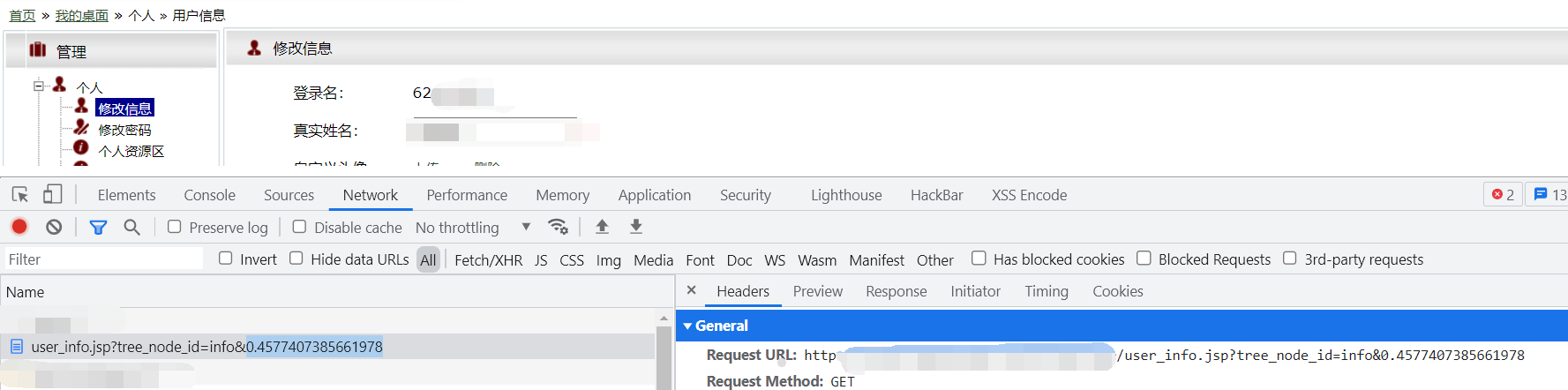Select the Network tab
The width and height of the screenshot is (1568, 390).
click(370, 194)
